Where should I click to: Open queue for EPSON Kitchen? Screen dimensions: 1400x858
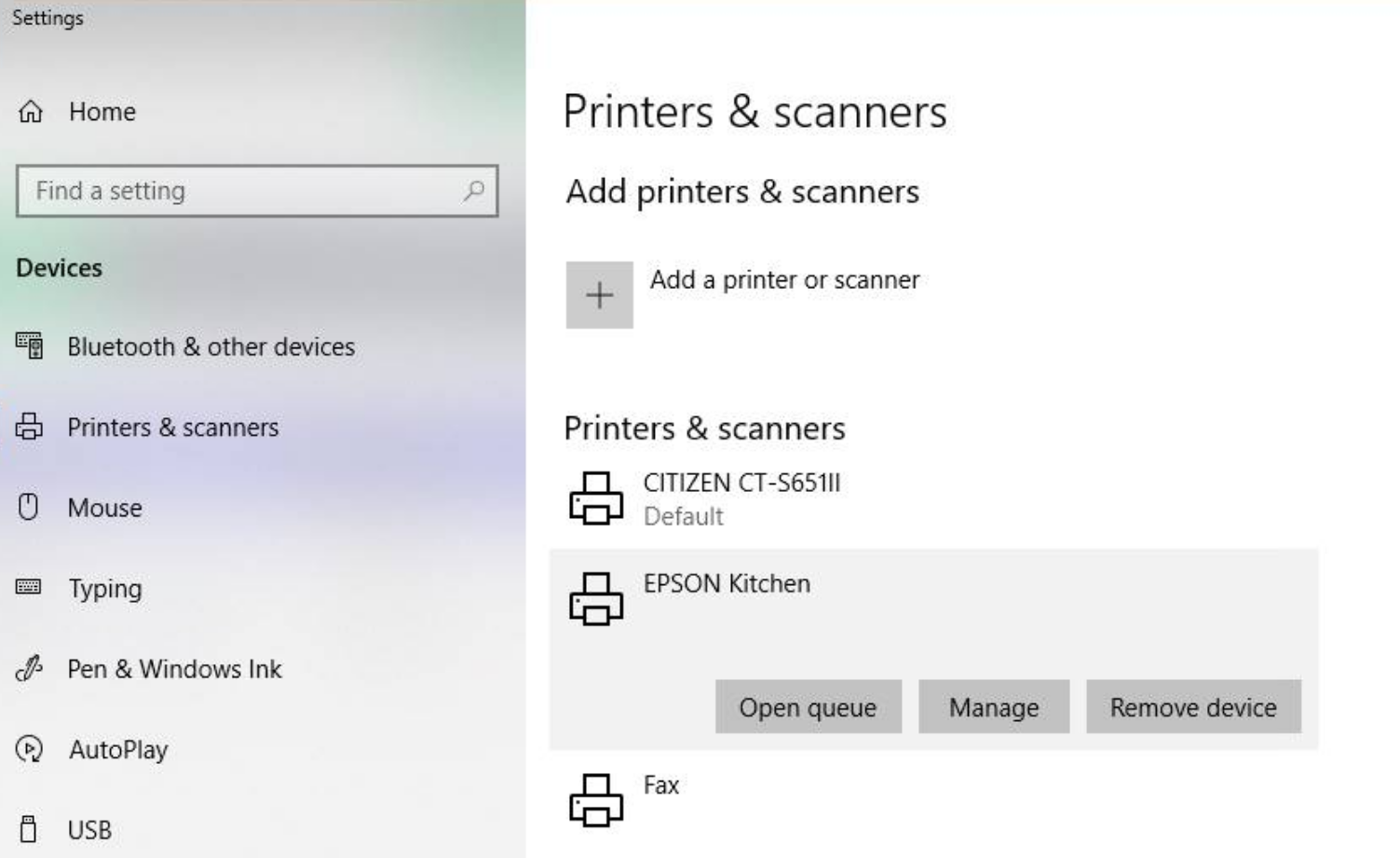[x=809, y=707]
